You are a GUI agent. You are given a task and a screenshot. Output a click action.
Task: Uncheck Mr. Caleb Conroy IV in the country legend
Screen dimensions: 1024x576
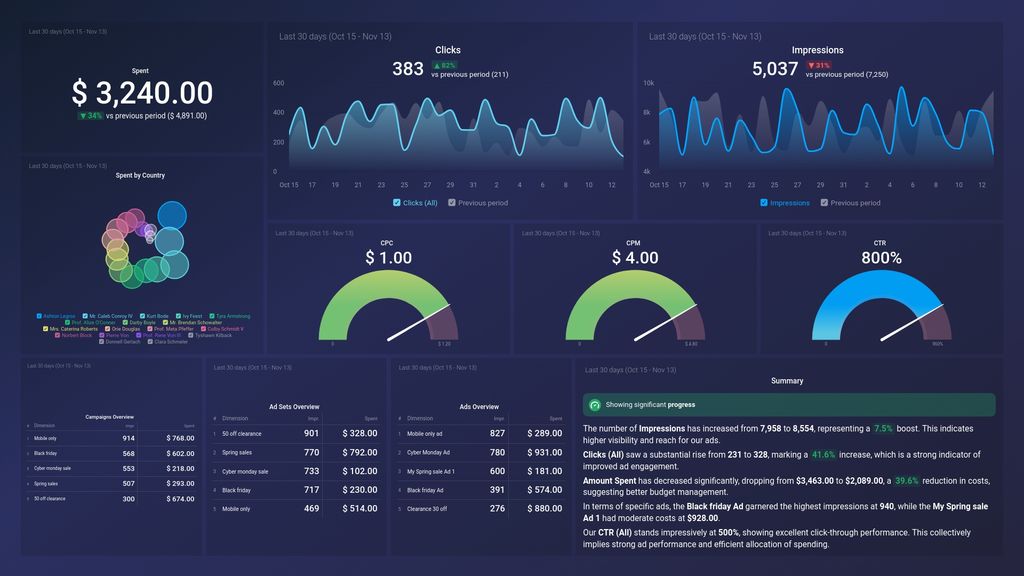tap(85, 316)
